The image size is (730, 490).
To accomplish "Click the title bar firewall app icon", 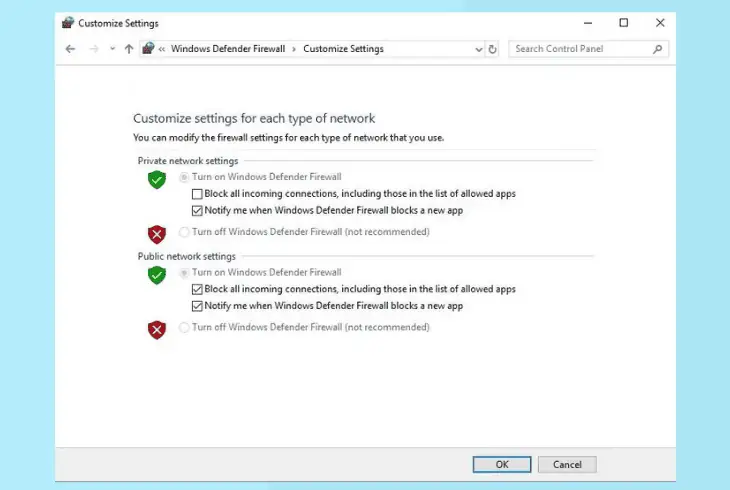I will [x=68, y=23].
